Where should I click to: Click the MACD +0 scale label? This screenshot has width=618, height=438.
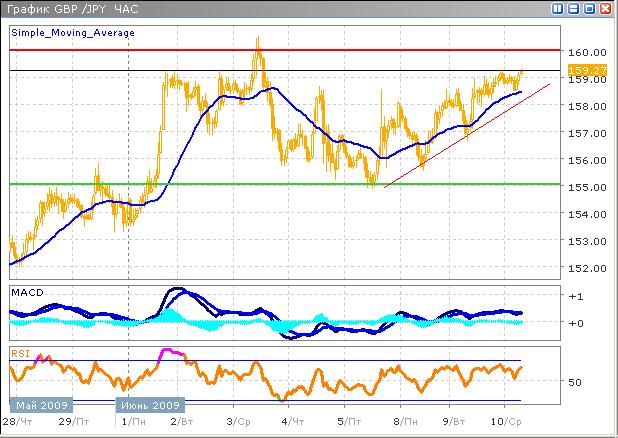coord(576,323)
